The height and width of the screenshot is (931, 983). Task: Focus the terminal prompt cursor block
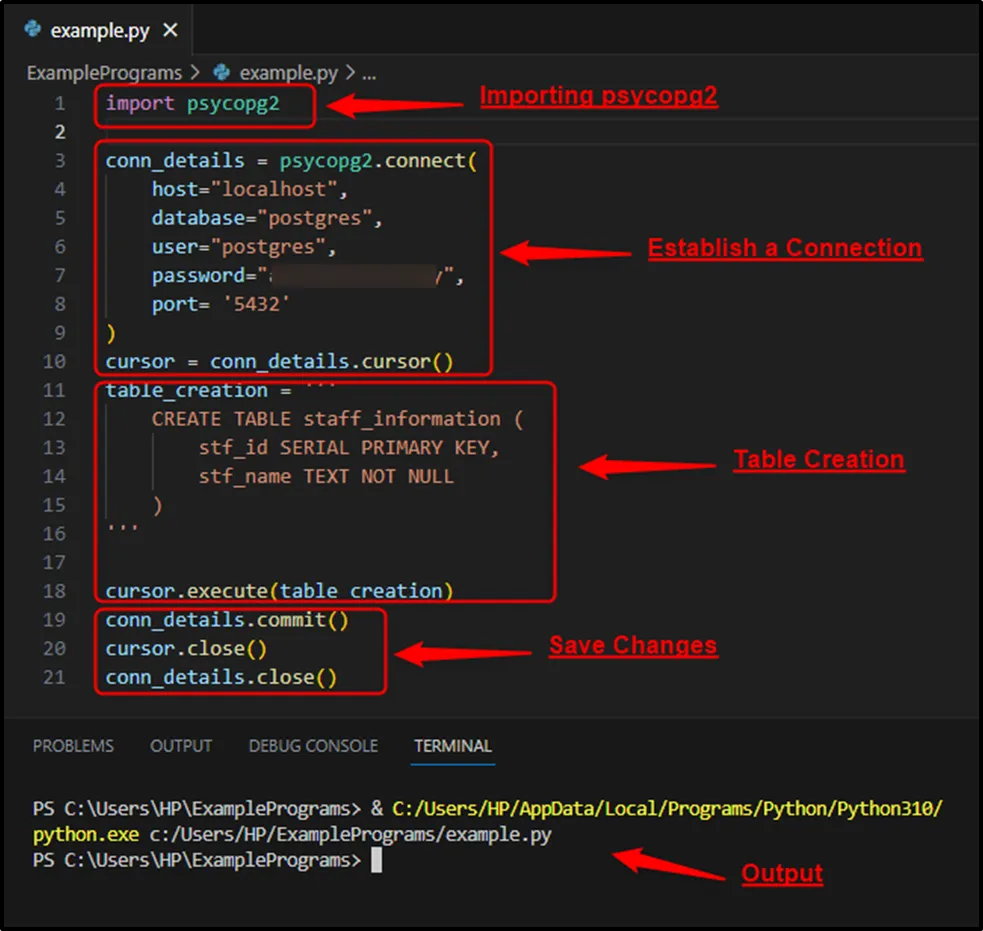coord(376,860)
